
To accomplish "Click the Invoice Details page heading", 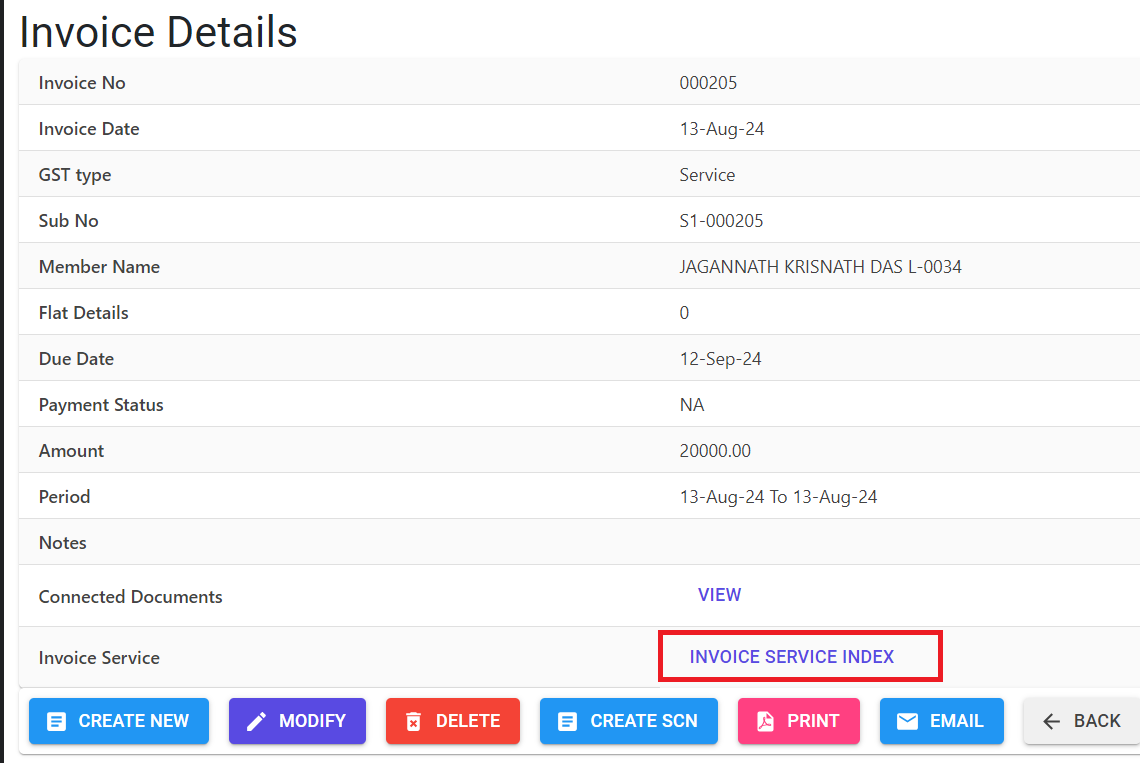I will tap(158, 32).
